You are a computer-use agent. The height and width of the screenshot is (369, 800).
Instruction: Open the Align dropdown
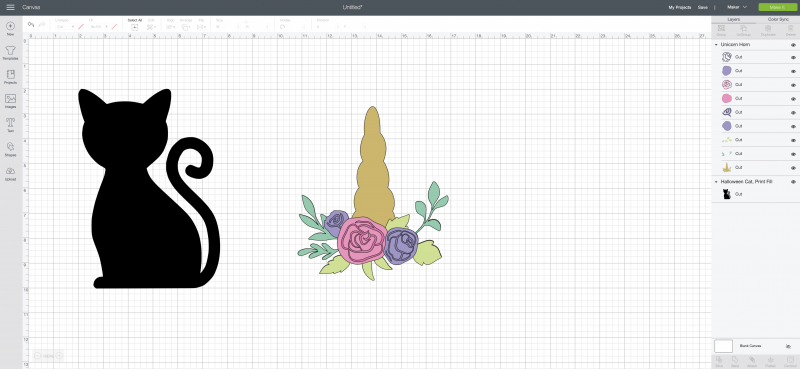(x=171, y=27)
